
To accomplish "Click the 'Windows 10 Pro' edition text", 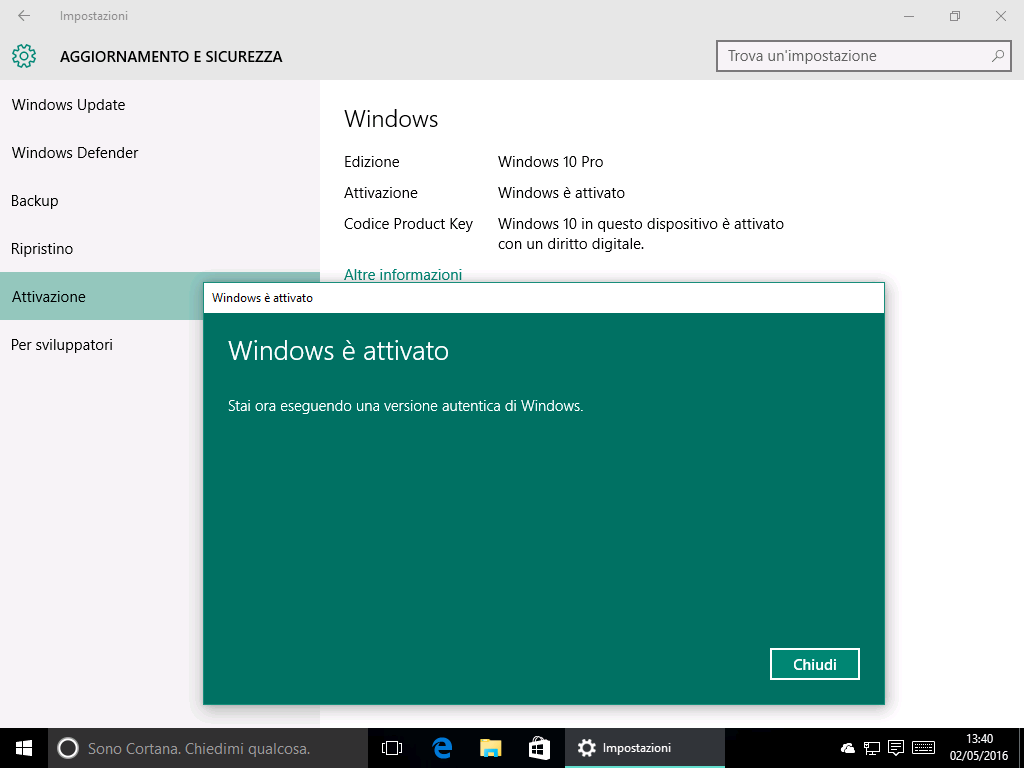I will [551, 162].
